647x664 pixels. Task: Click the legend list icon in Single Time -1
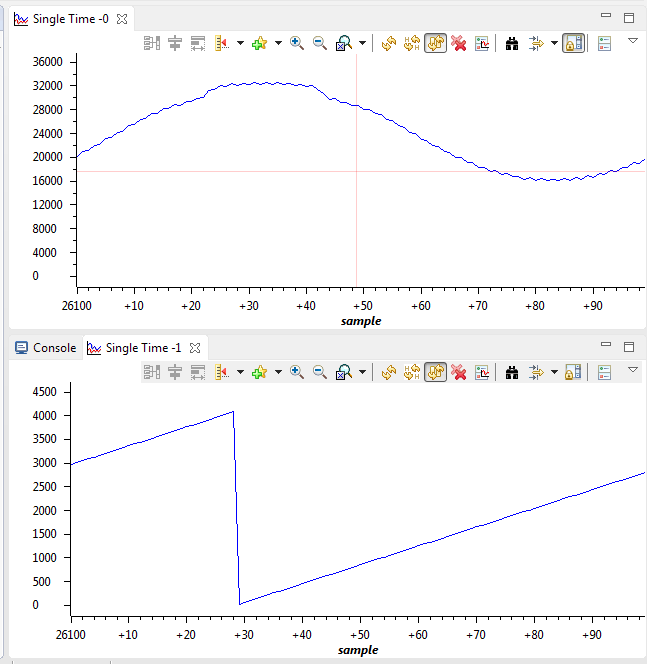[604, 372]
